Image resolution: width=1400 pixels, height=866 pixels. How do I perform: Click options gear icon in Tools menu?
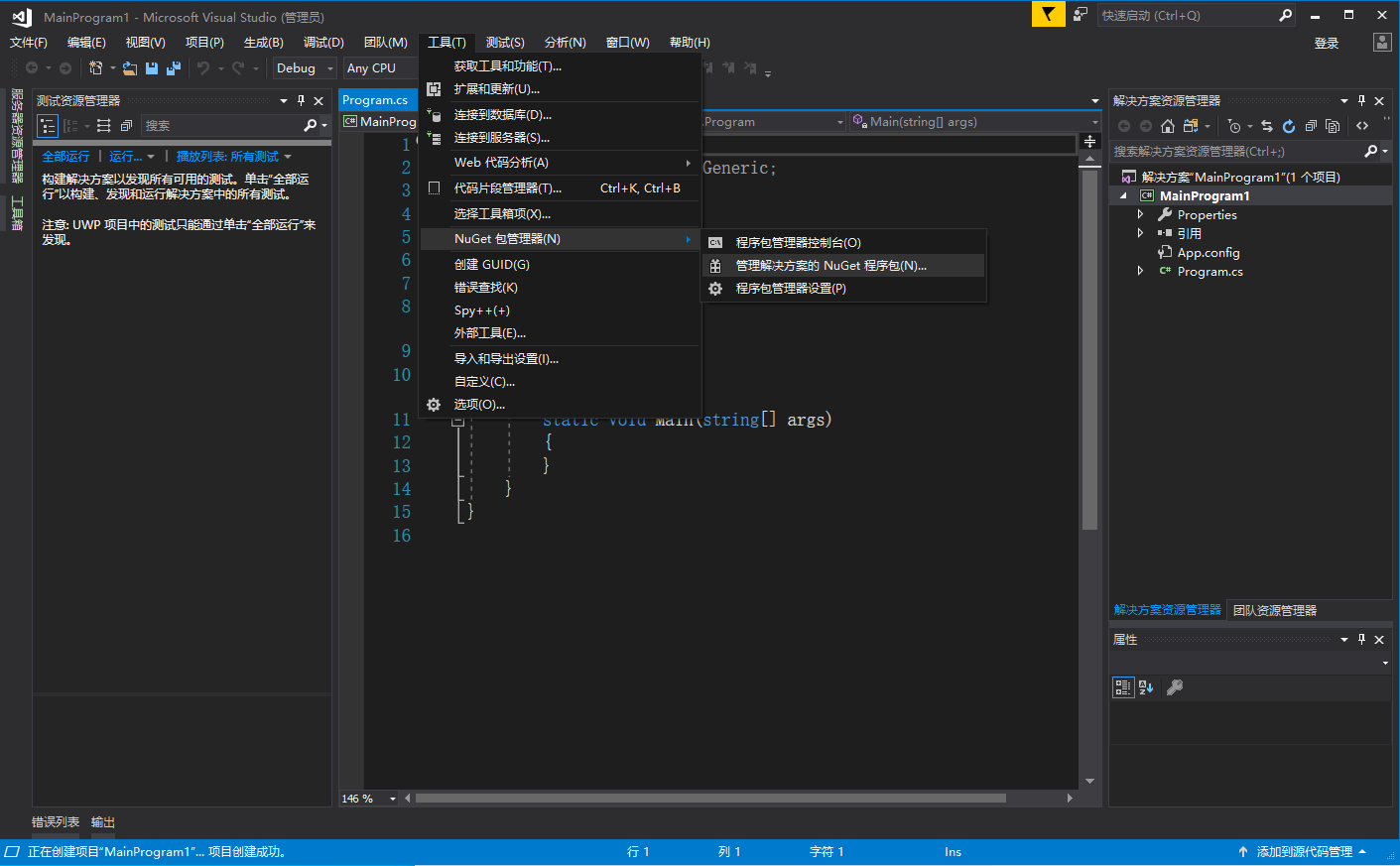click(434, 405)
